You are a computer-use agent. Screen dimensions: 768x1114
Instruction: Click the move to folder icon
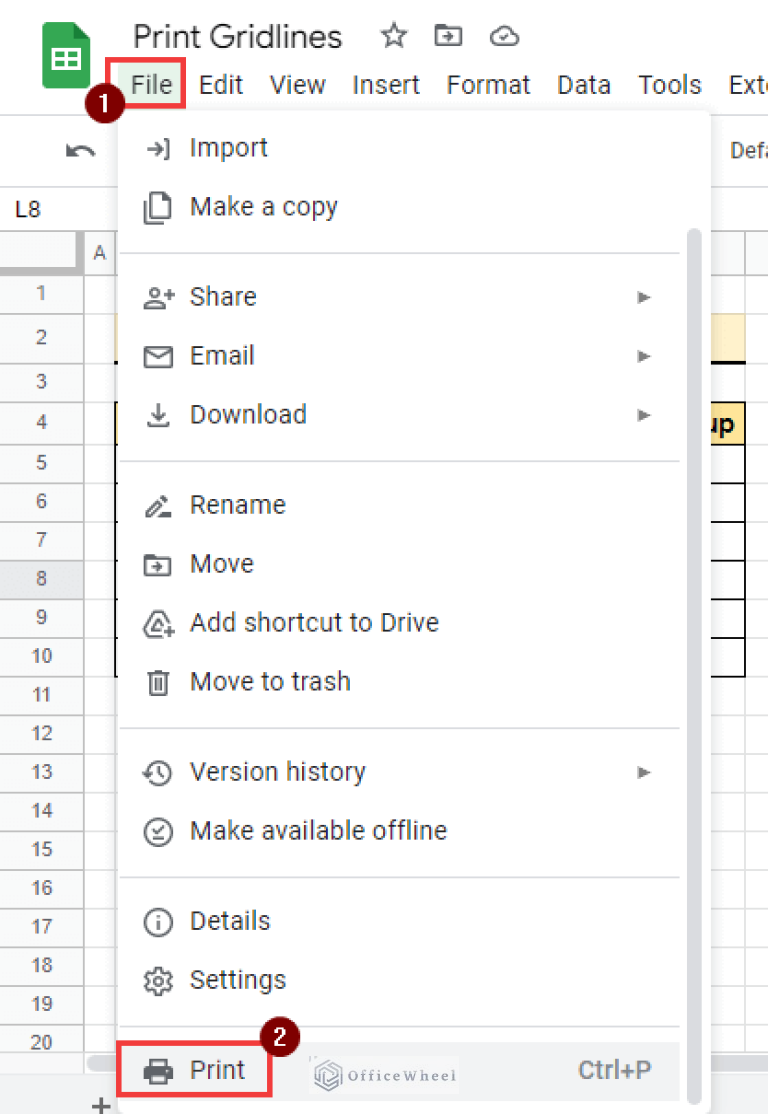(448, 37)
